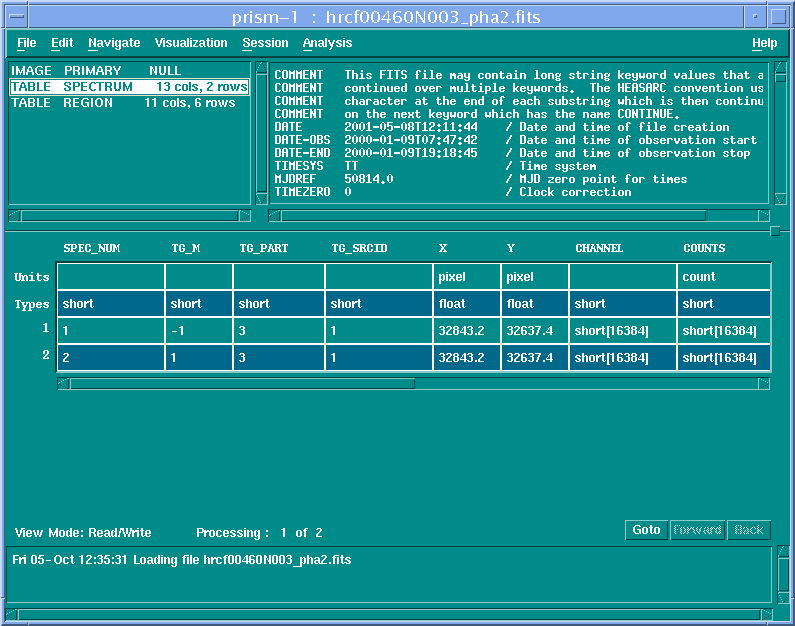
Task: Click the row number 1 label
Action: tap(46, 328)
